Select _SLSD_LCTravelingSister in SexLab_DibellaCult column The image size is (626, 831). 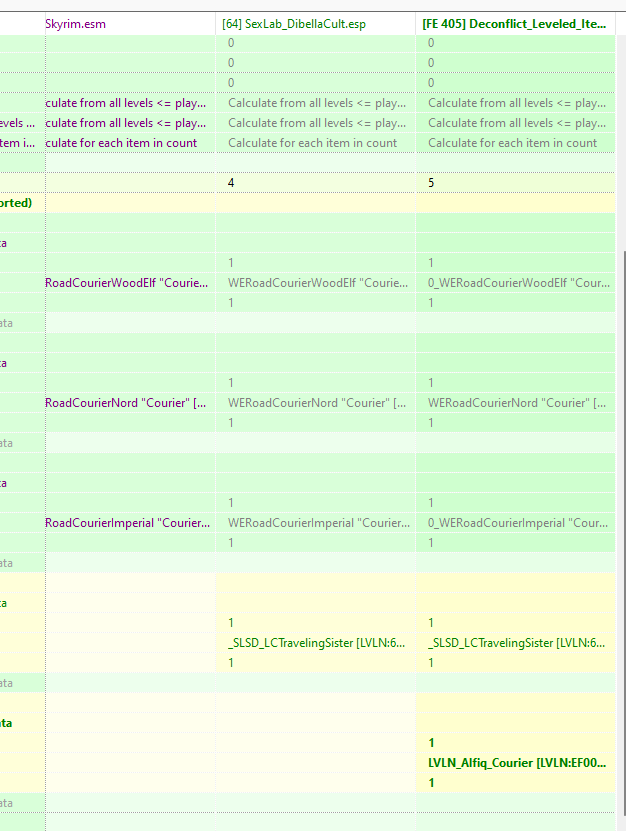(x=315, y=643)
